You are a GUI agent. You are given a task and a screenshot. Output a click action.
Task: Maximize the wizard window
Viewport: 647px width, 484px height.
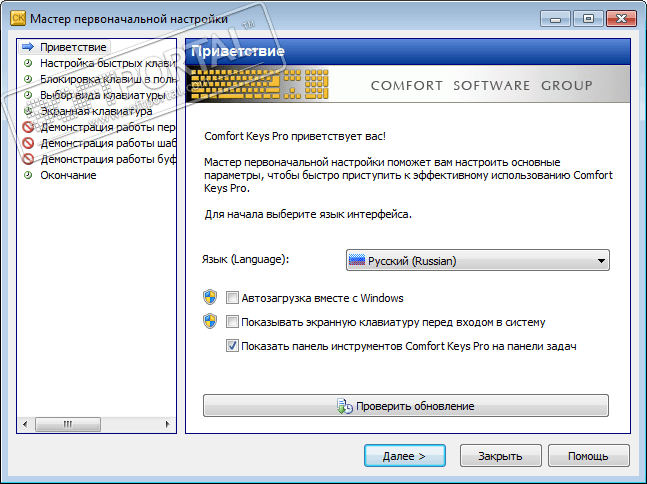click(588, 19)
